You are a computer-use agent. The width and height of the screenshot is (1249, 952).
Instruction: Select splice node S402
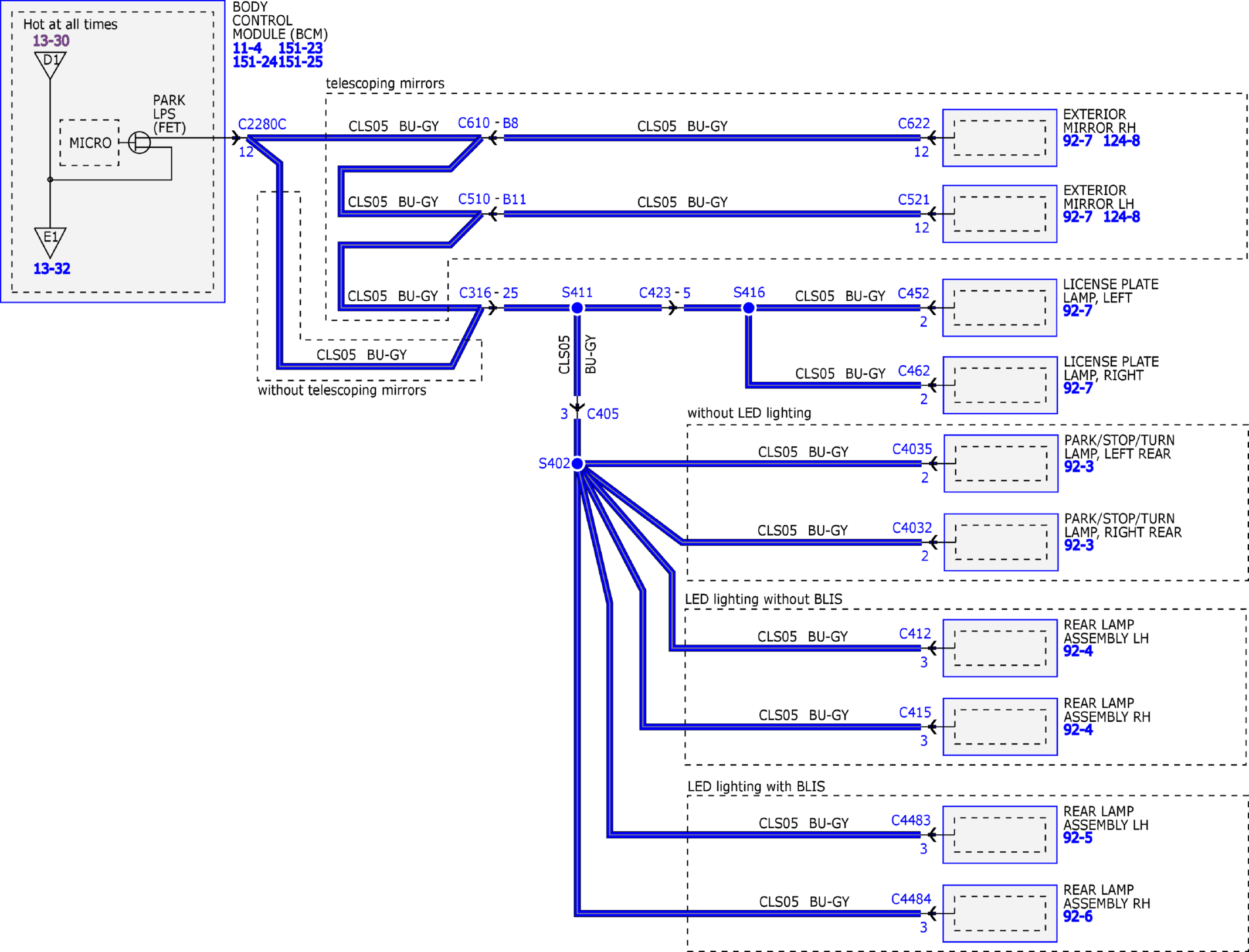(x=578, y=464)
